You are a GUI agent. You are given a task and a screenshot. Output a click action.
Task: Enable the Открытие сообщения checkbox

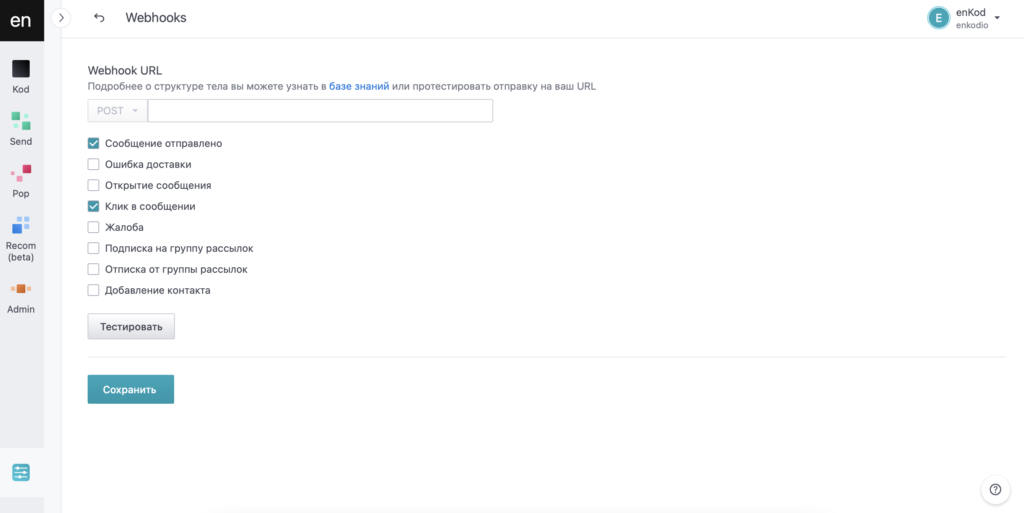[x=94, y=185]
